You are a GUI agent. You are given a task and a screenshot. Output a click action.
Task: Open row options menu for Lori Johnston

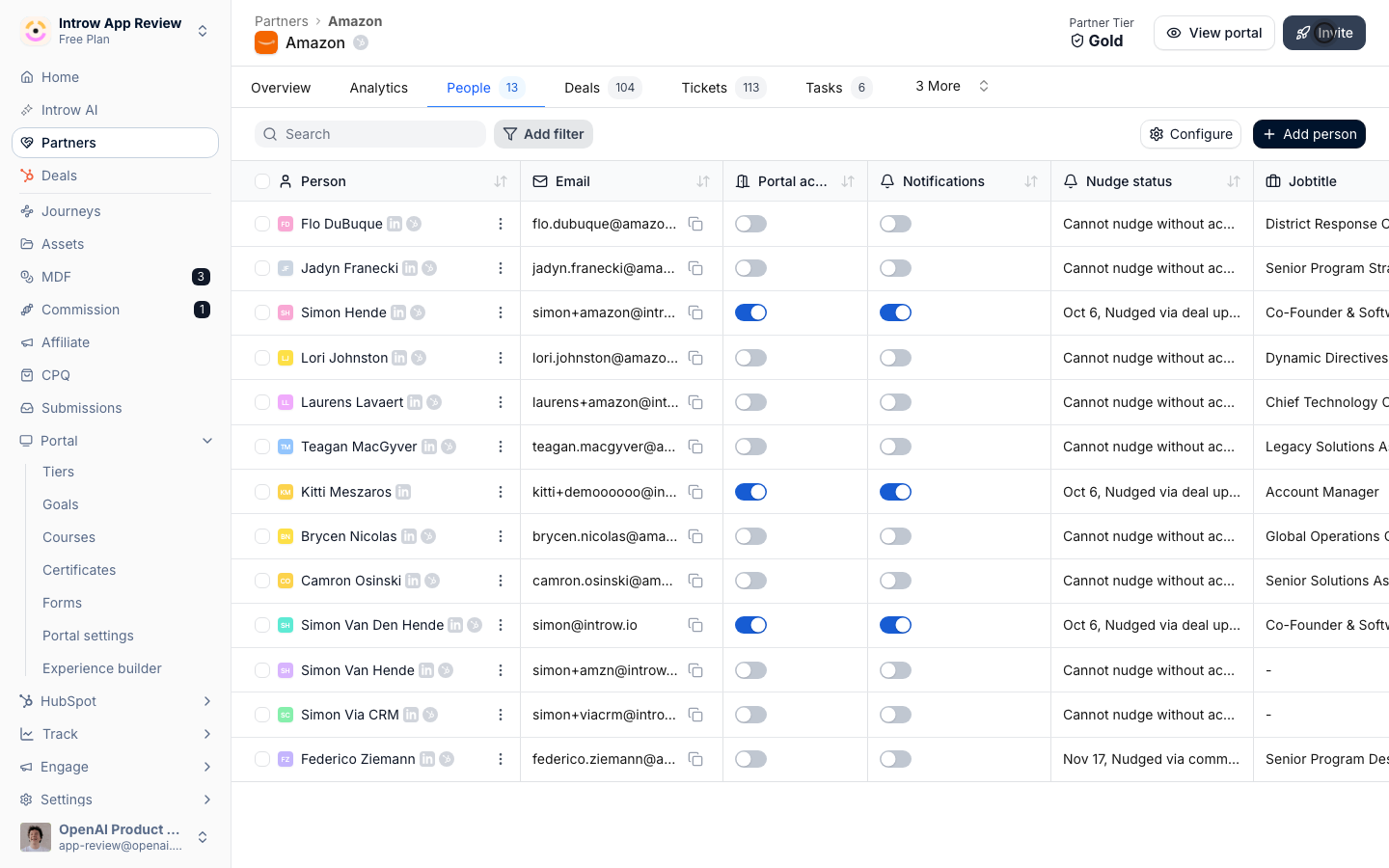click(500, 358)
